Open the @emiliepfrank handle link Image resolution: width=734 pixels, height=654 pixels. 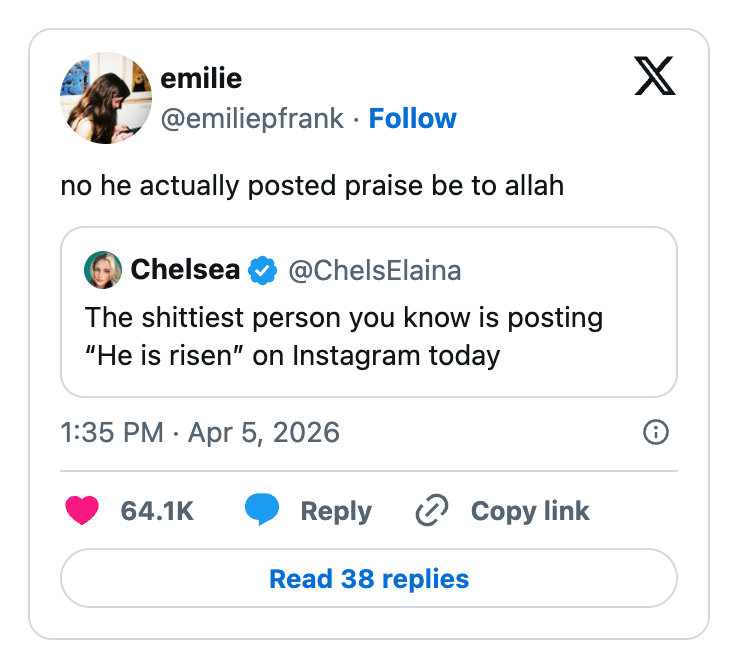251,118
